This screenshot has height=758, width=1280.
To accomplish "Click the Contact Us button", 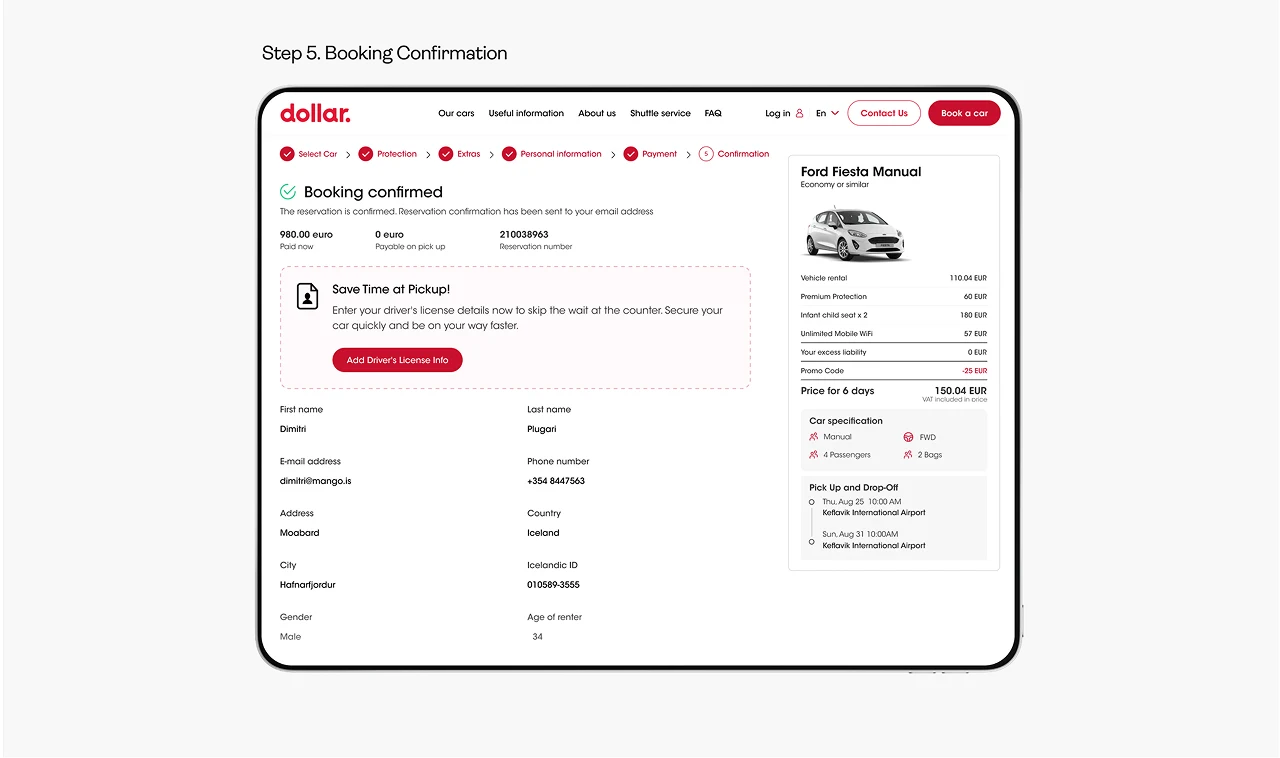I will click(x=884, y=113).
